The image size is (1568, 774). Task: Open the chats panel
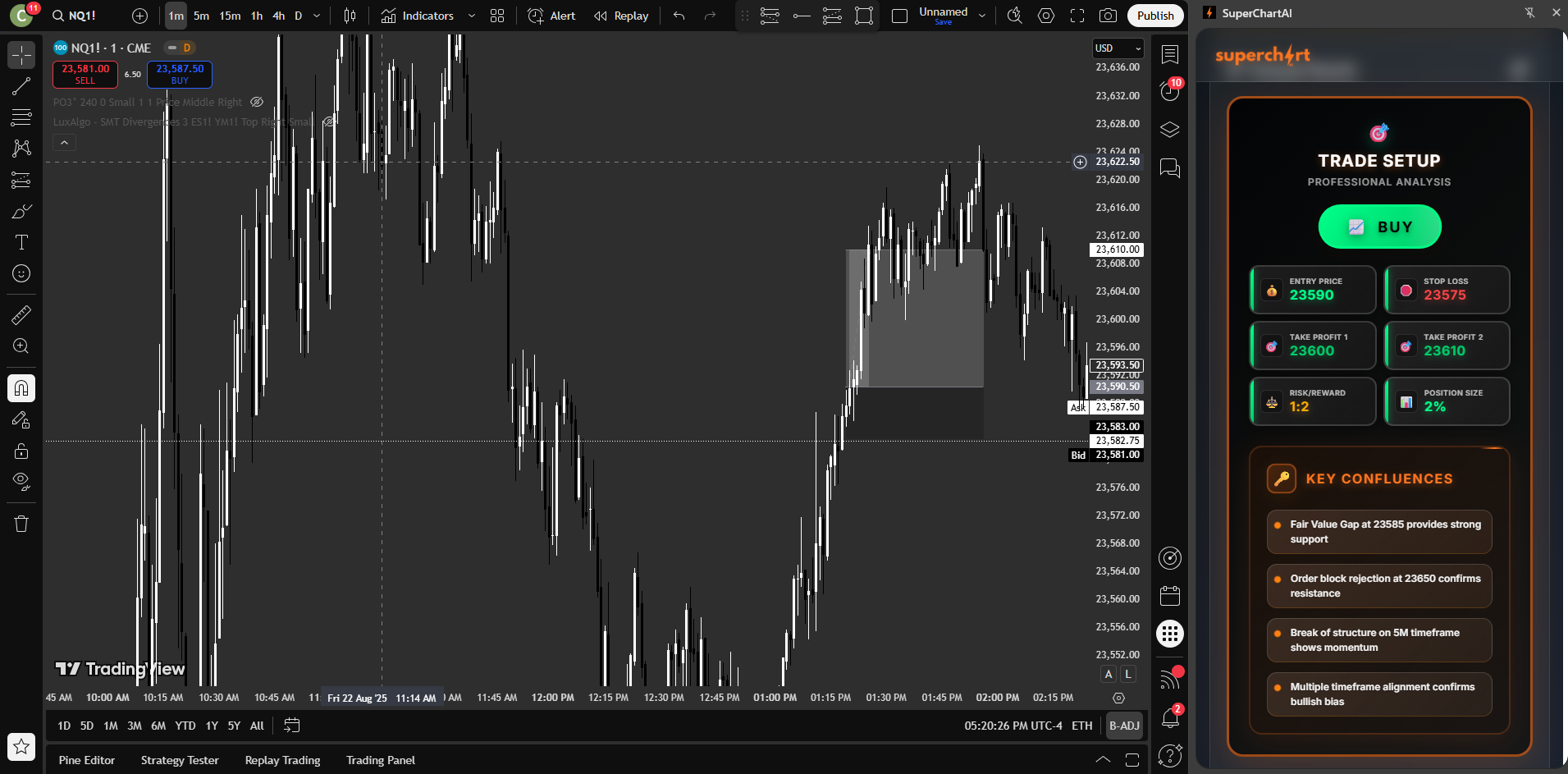pos(1170,168)
